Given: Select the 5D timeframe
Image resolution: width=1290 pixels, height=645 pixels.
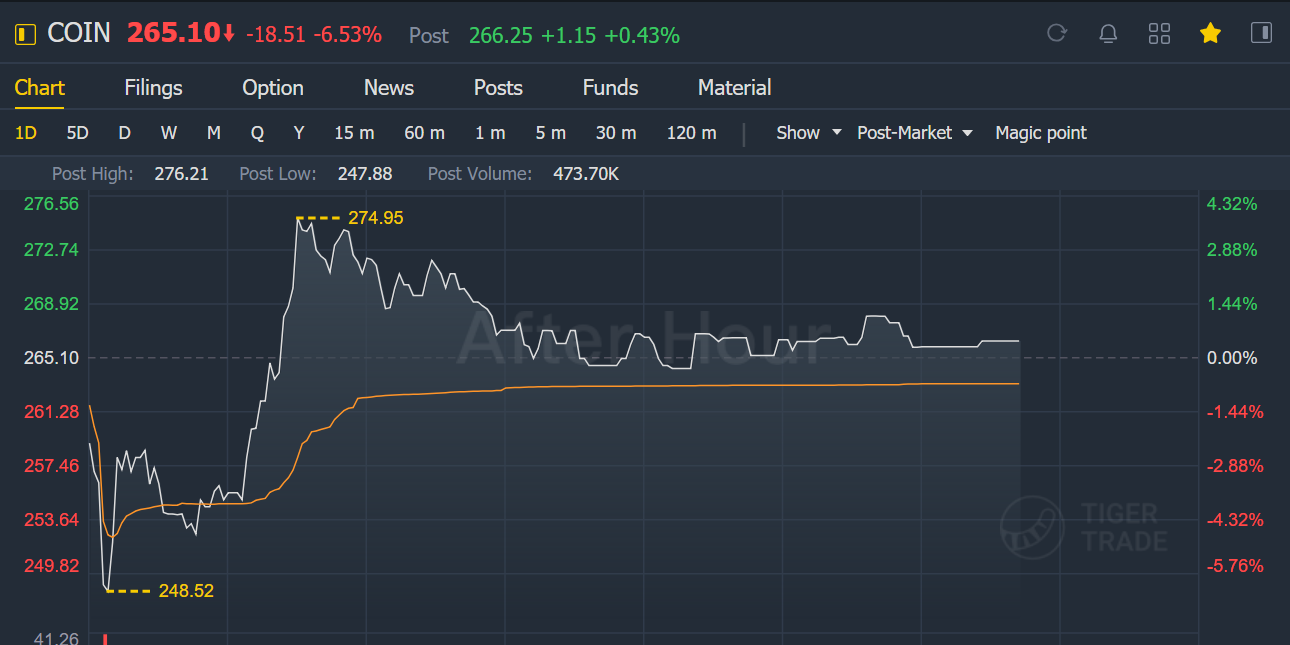Looking at the screenshot, I should pyautogui.click(x=77, y=133).
